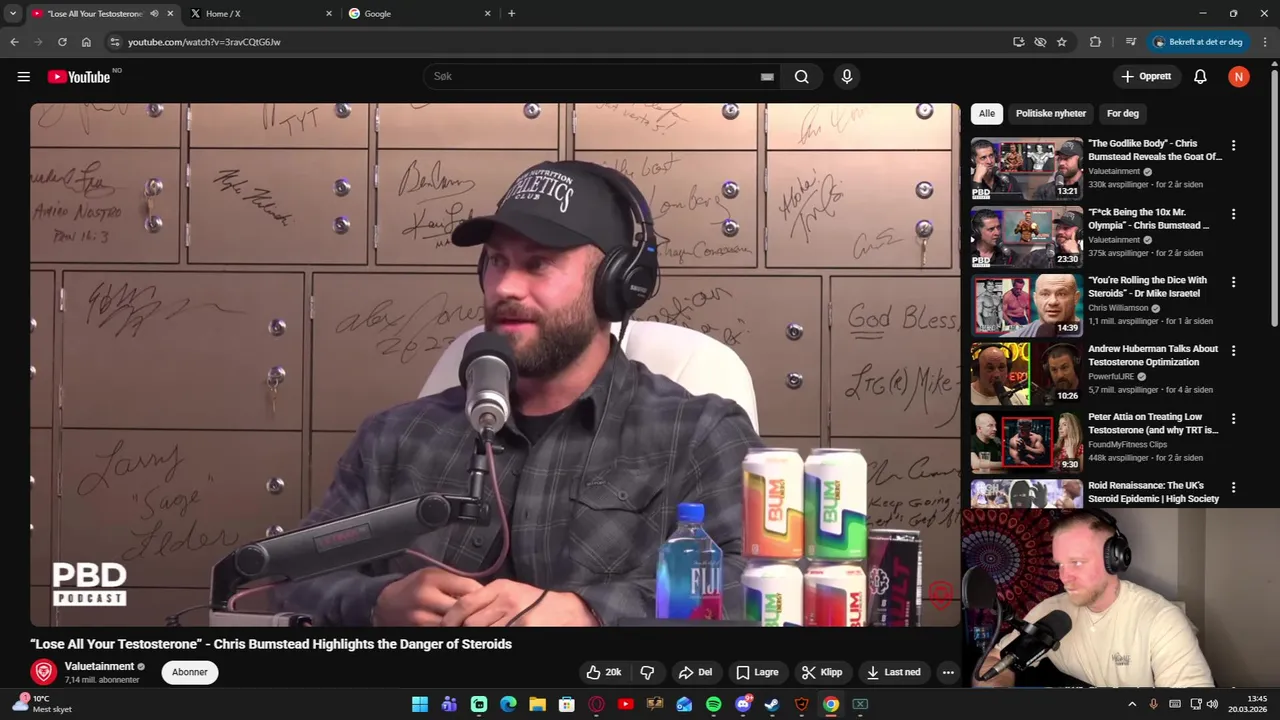Open more actions (three dots) below video
This screenshot has width=1280, height=720.
[x=948, y=672]
